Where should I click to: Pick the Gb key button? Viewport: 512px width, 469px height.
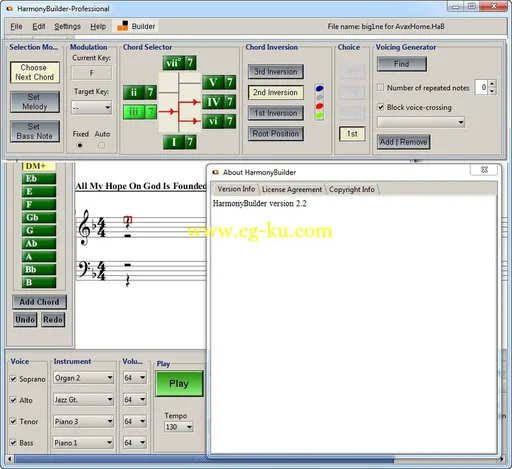(x=39, y=218)
